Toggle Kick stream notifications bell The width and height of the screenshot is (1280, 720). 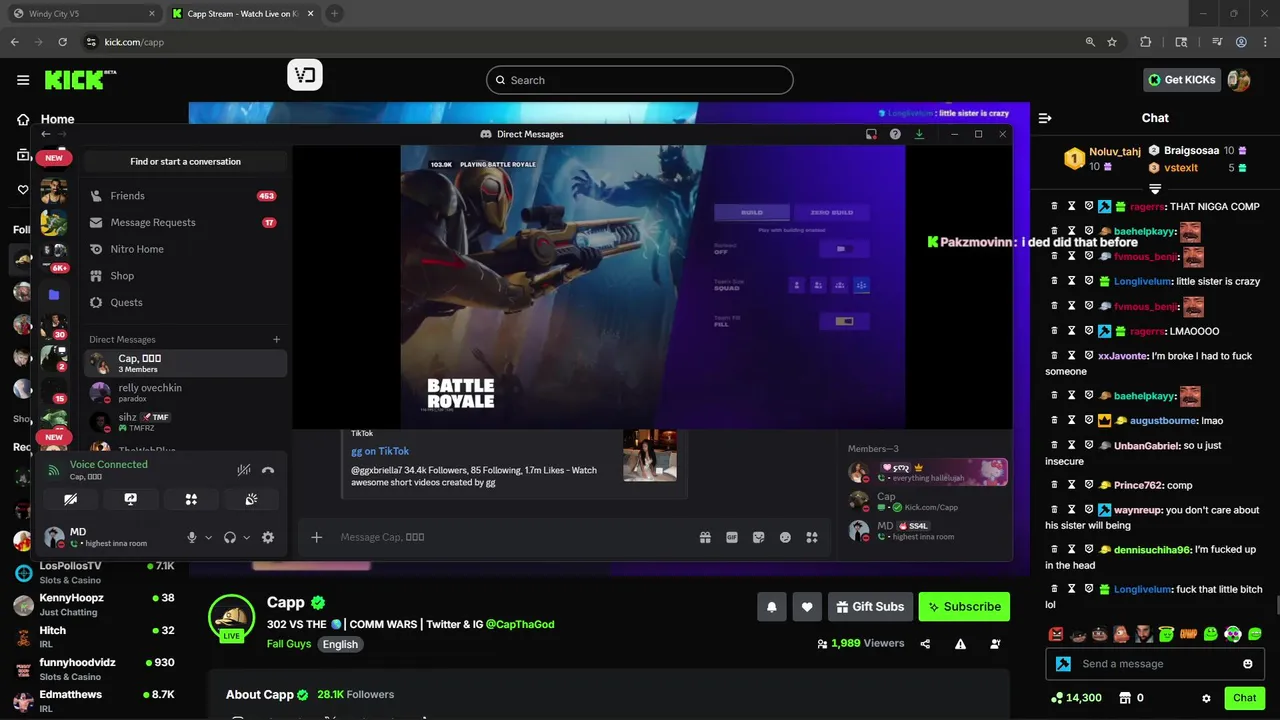point(772,606)
